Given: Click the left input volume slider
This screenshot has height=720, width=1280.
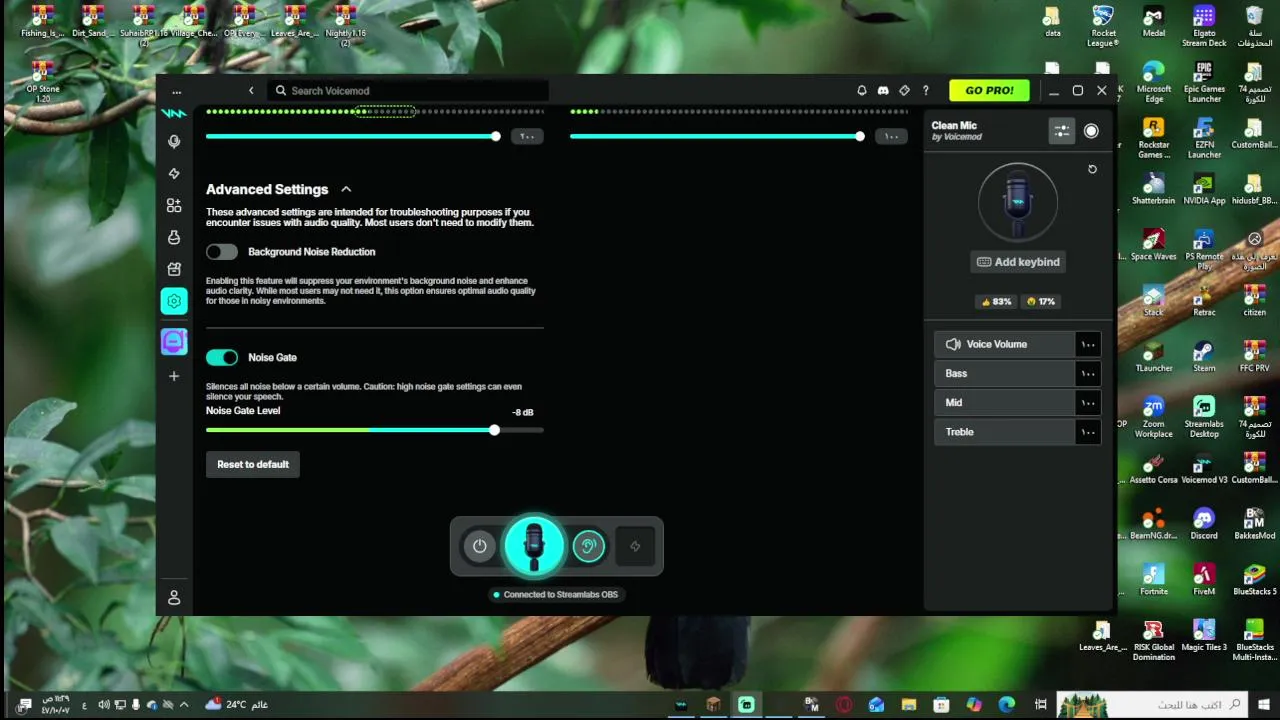Looking at the screenshot, I should pyautogui.click(x=353, y=136).
